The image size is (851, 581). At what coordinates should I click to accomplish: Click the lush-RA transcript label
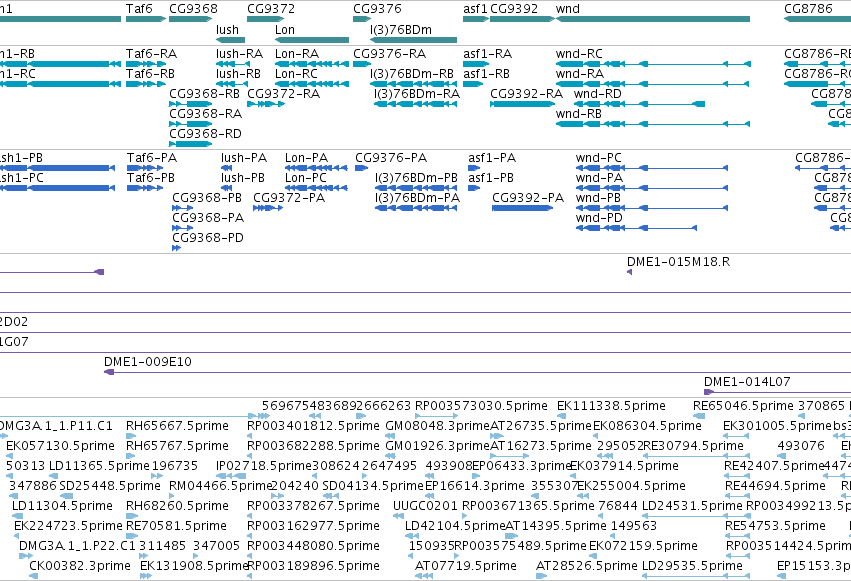239,54
